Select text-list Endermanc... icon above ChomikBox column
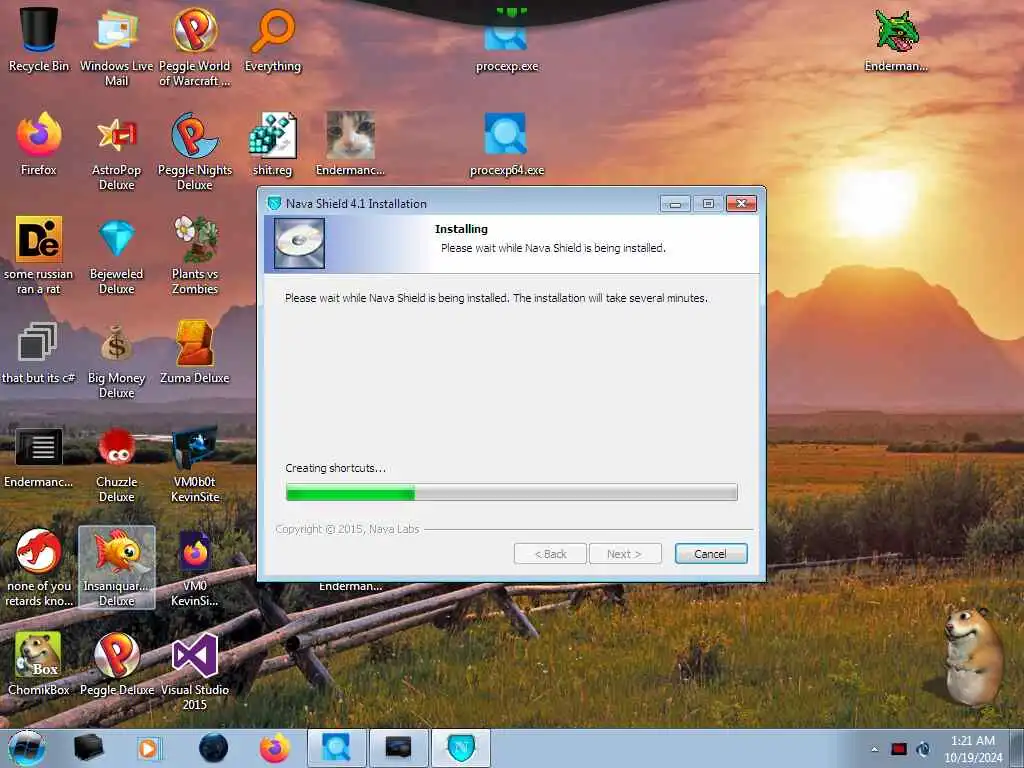This screenshot has width=1024, height=768. pyautogui.click(x=39, y=457)
